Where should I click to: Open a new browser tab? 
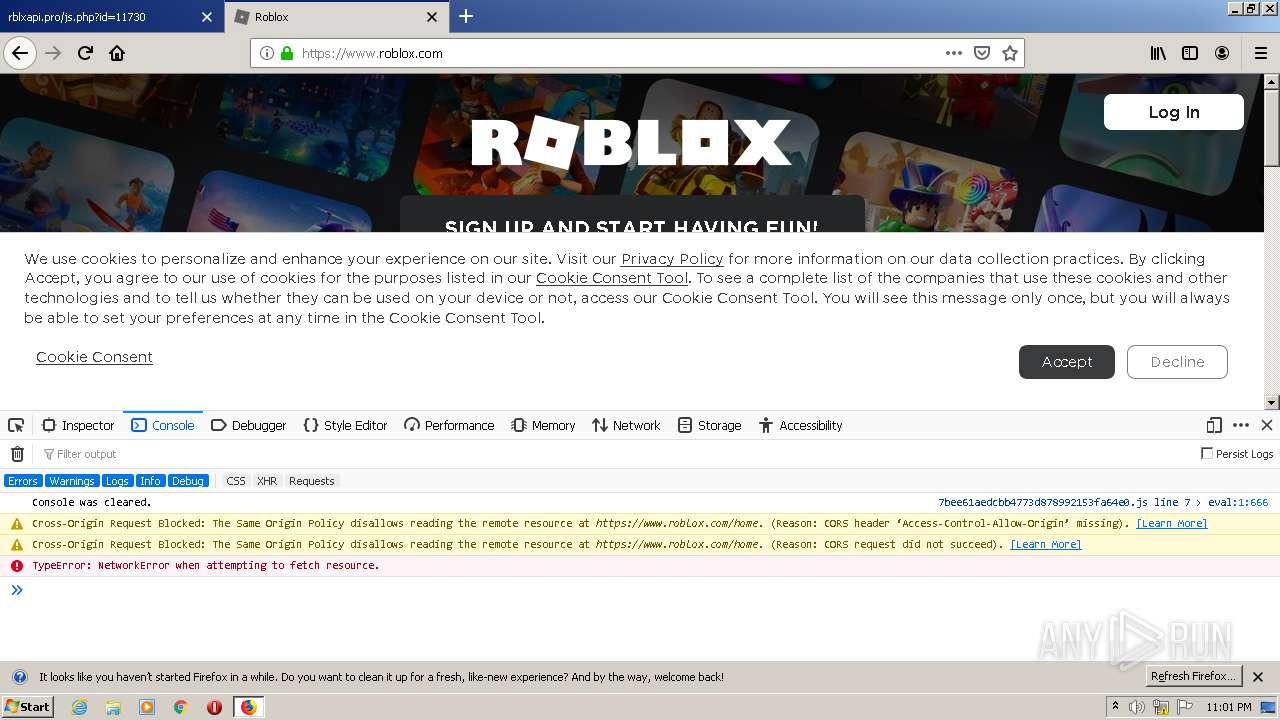click(466, 16)
